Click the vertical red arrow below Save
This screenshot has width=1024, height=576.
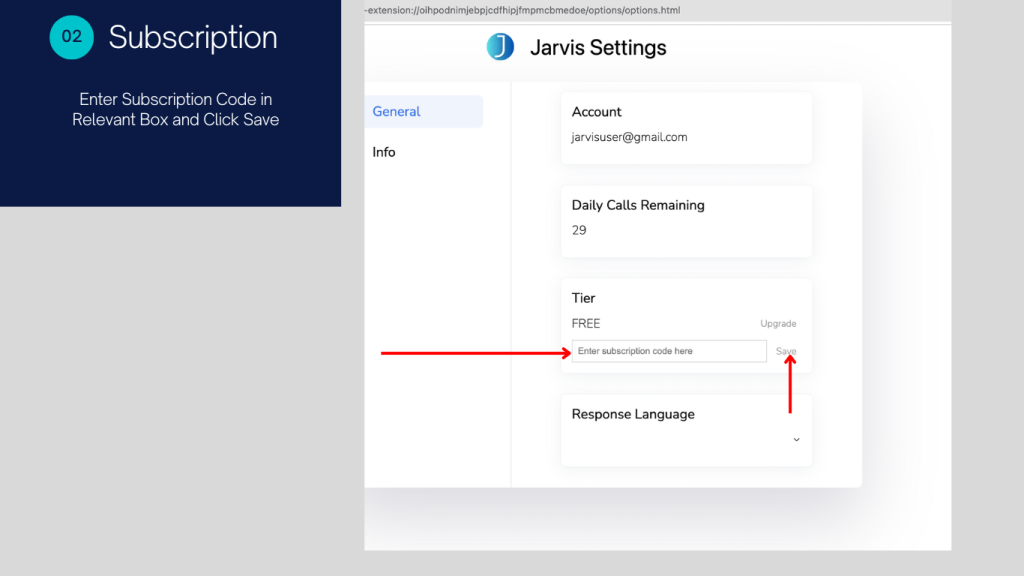[790, 385]
